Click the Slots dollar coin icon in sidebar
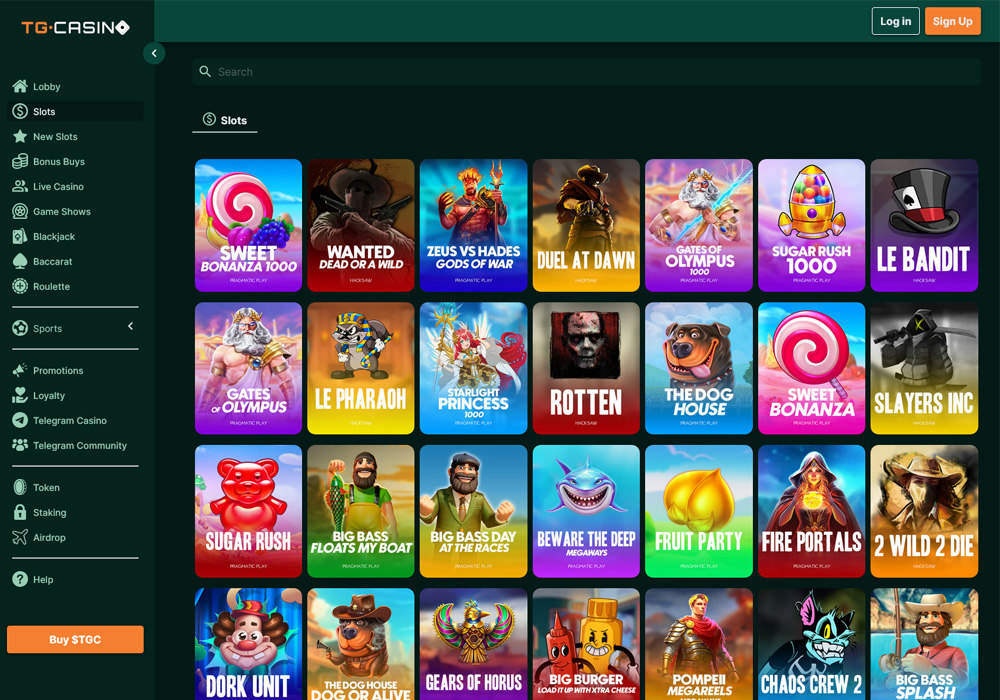The image size is (1000, 700). [20, 112]
